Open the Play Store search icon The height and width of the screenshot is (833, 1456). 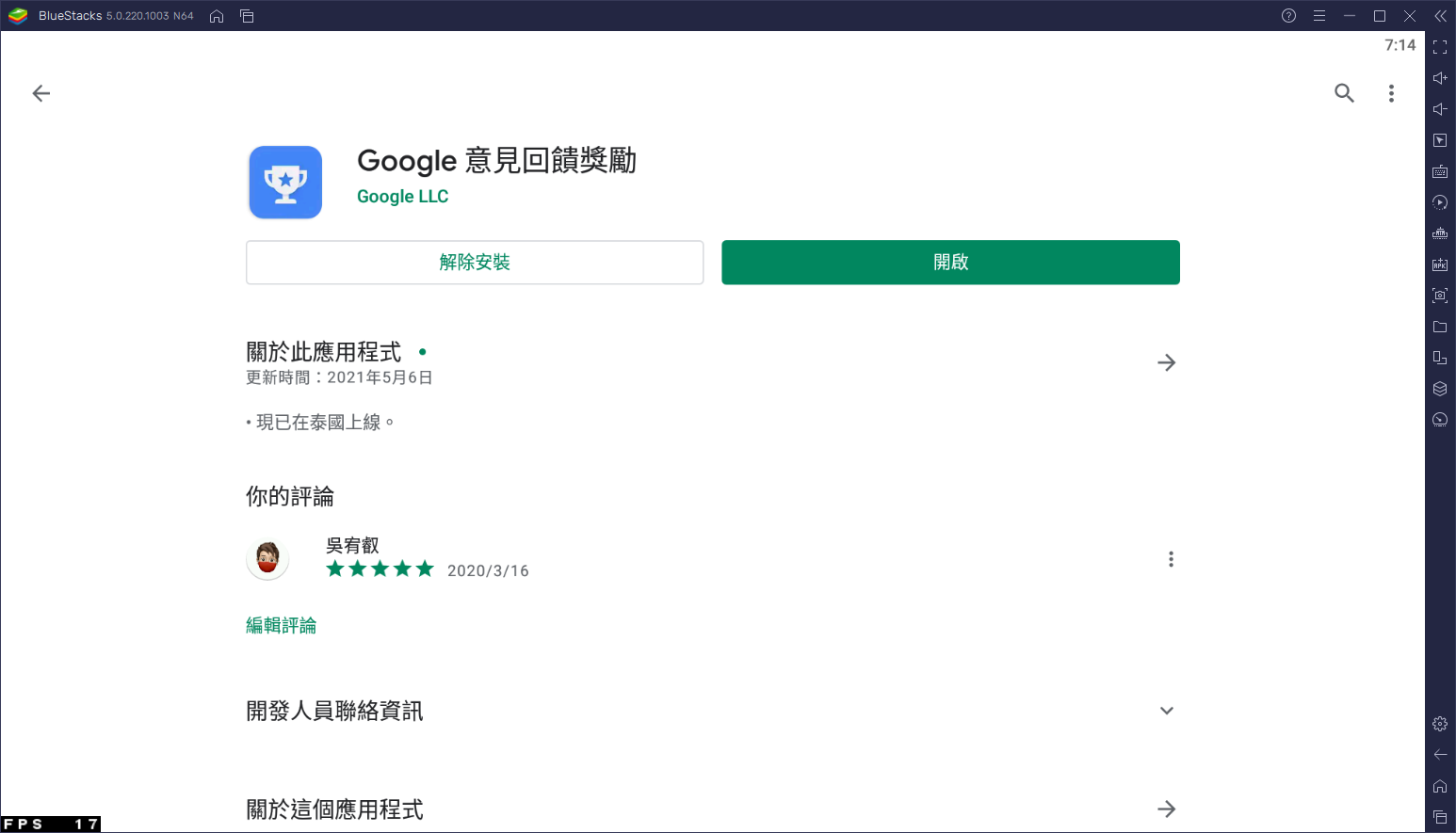[x=1345, y=93]
